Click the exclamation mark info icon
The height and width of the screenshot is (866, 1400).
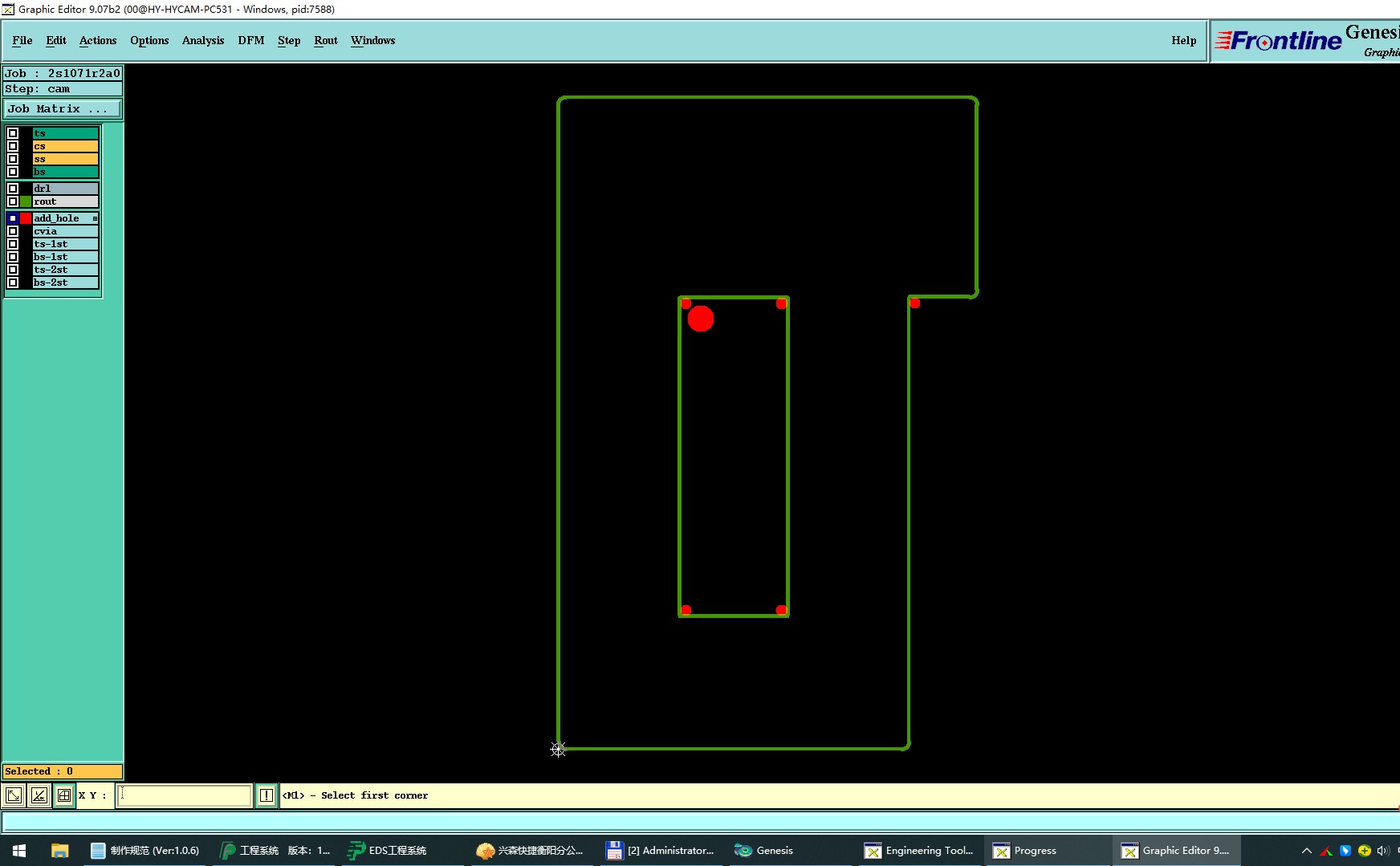tap(267, 795)
